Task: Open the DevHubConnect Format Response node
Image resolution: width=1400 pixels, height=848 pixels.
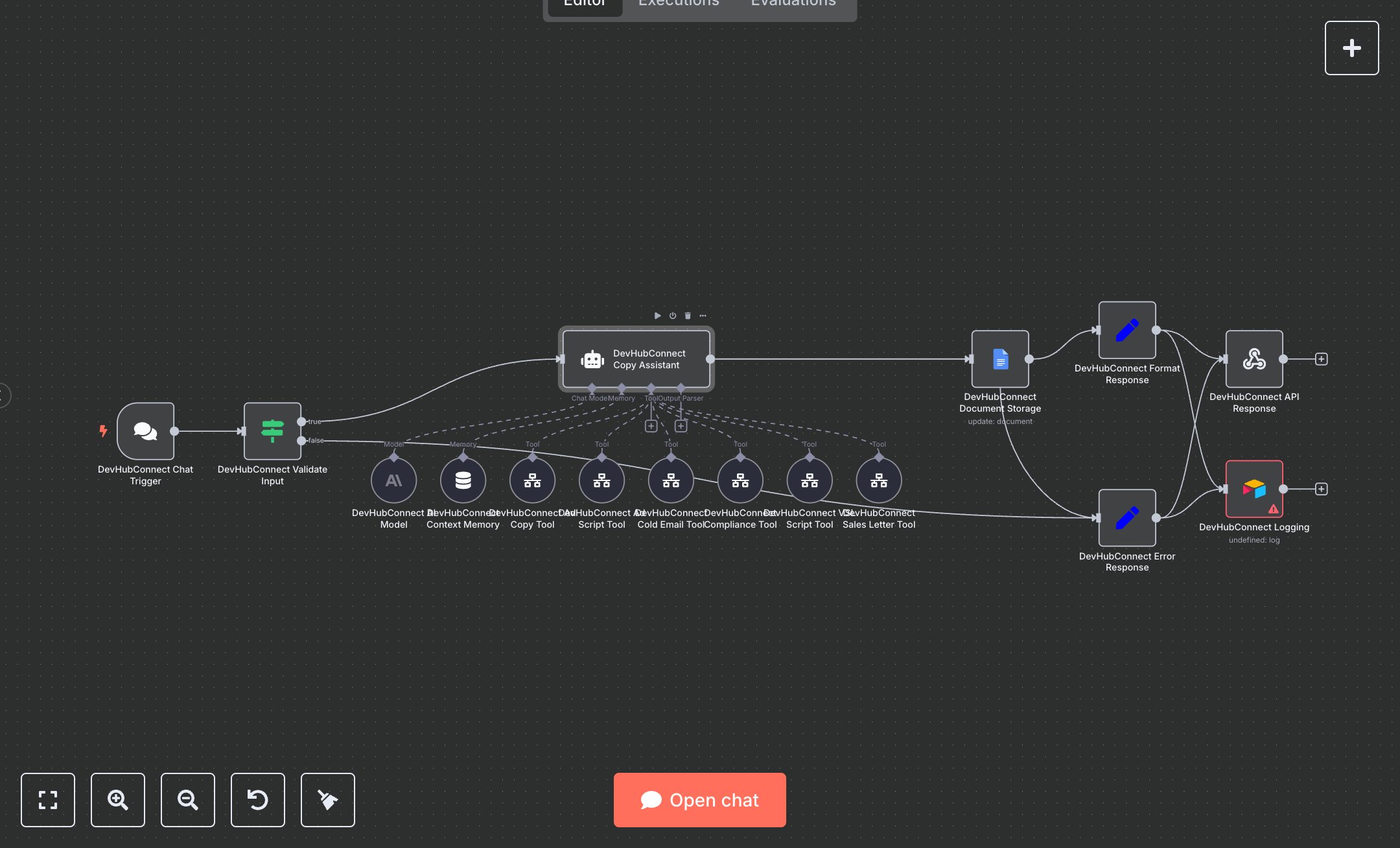Action: (x=1127, y=331)
